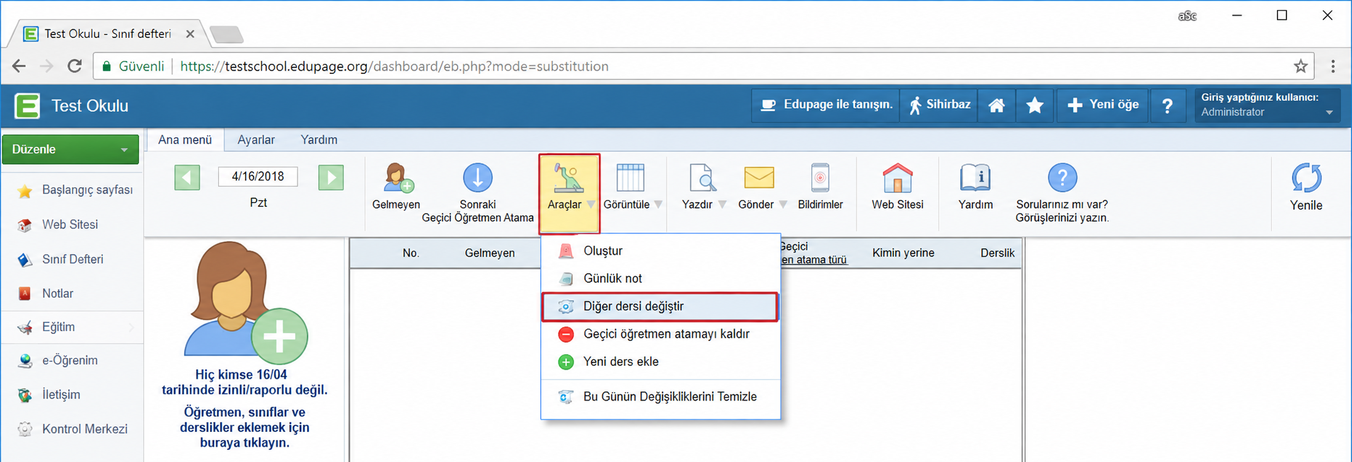Open the home icon in header
The width and height of the screenshot is (1352, 462).
click(x=996, y=105)
